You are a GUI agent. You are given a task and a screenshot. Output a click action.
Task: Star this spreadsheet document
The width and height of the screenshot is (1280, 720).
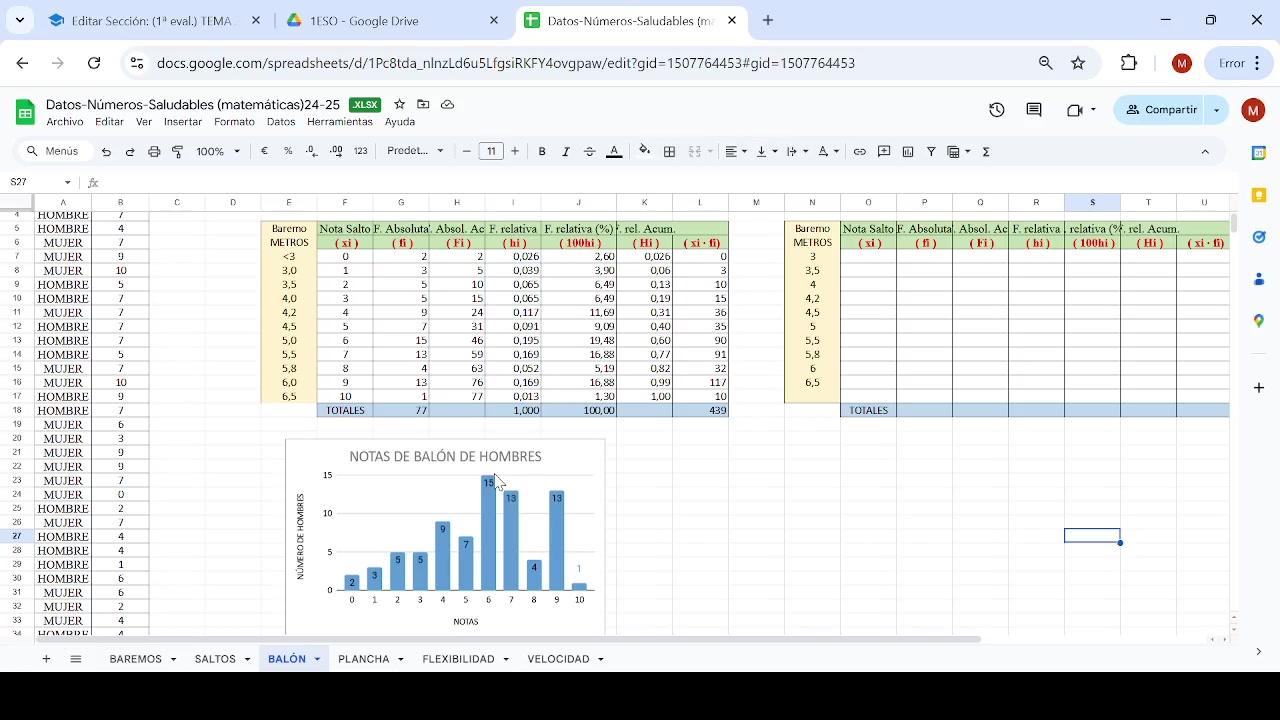pos(400,104)
